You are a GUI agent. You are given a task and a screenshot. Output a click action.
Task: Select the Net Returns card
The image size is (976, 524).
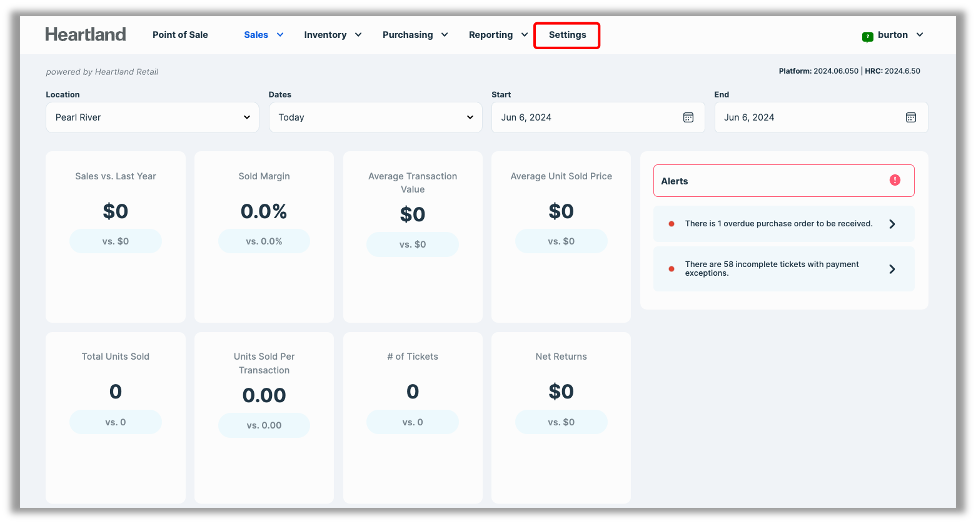pyautogui.click(x=561, y=417)
